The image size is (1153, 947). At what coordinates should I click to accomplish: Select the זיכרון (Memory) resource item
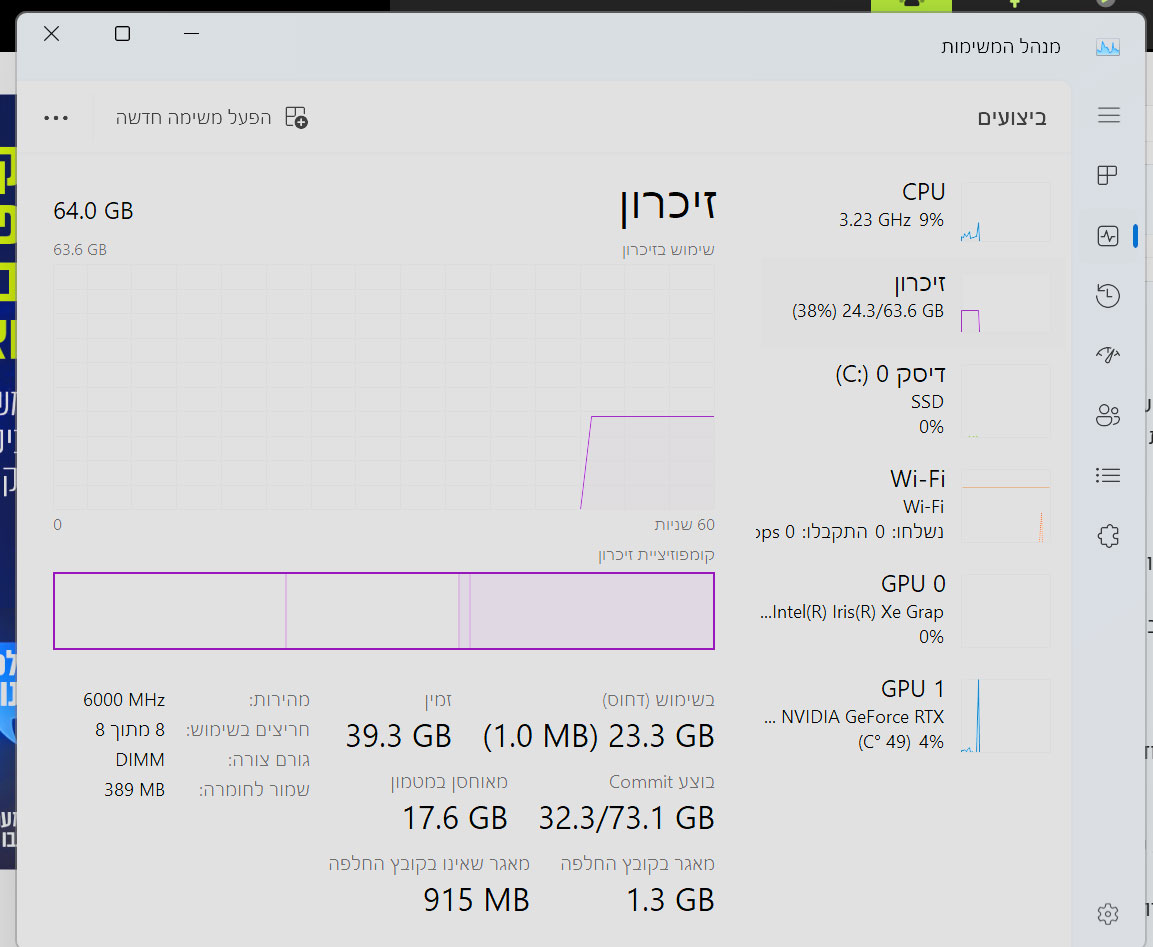906,298
